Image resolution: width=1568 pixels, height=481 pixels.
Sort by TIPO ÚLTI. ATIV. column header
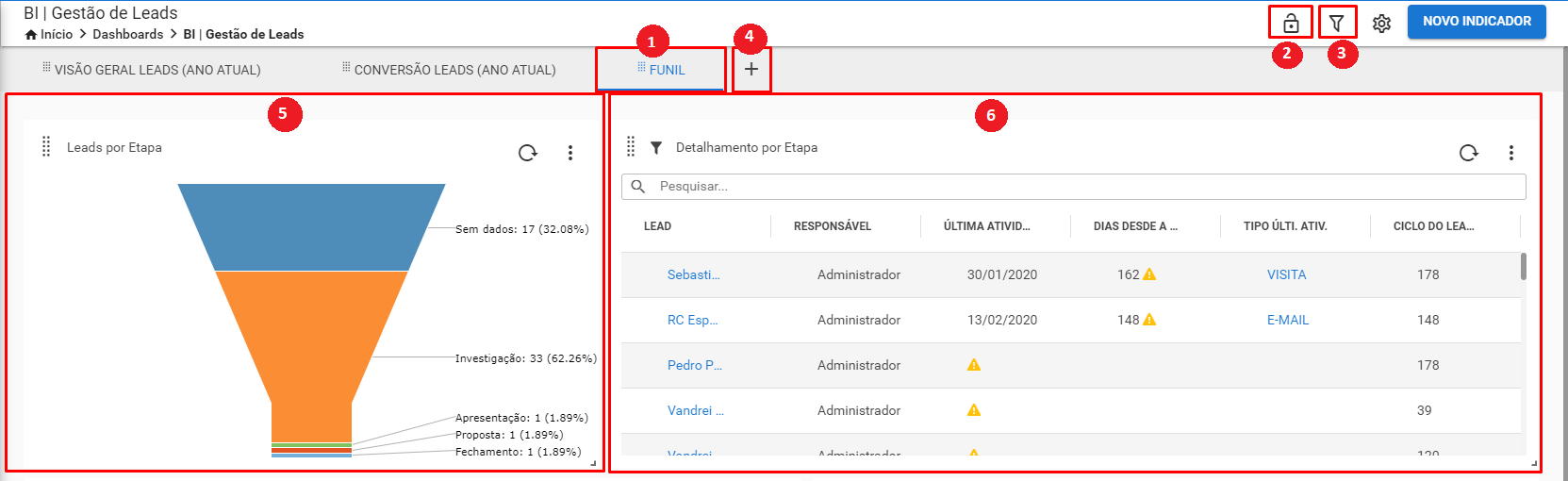point(1285,226)
